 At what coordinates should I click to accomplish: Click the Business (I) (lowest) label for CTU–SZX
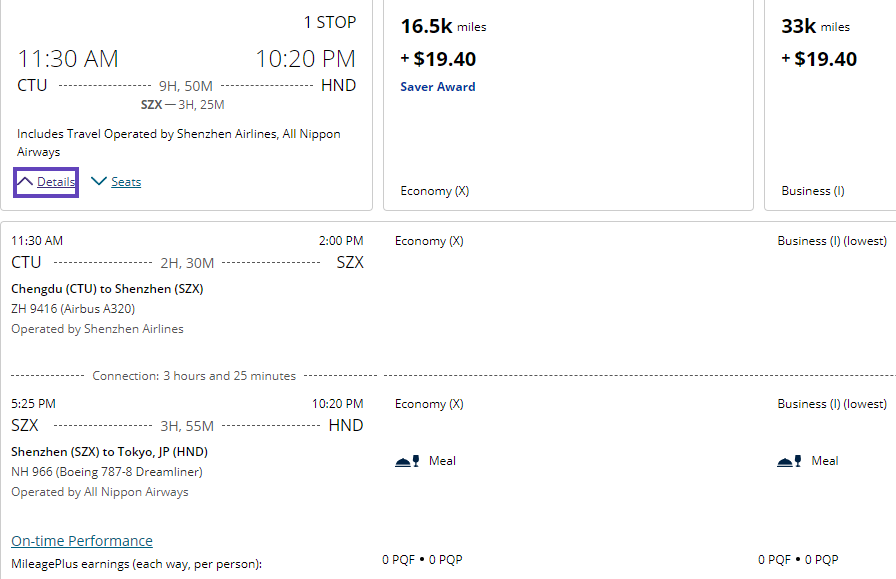[832, 241]
